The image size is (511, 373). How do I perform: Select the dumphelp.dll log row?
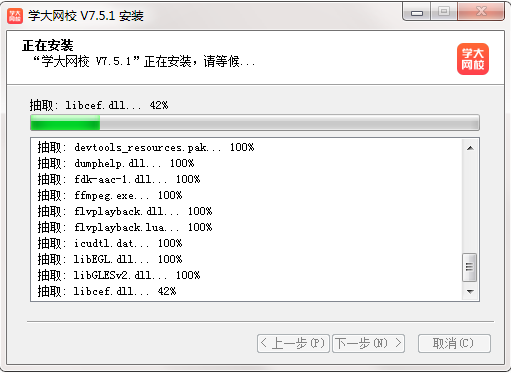tap(246, 163)
